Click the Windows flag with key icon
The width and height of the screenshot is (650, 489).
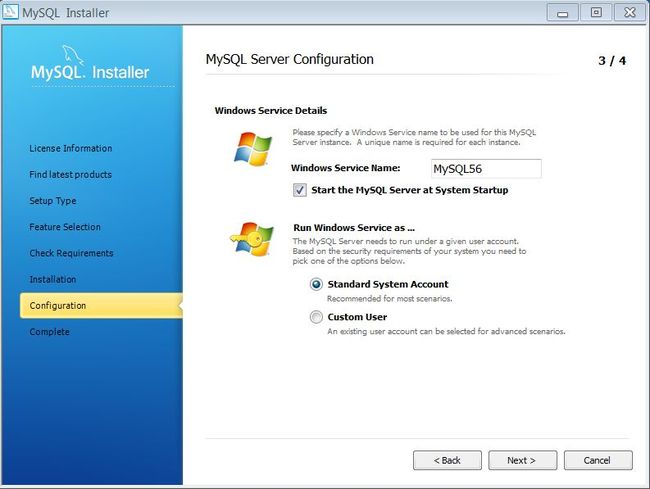coord(252,239)
